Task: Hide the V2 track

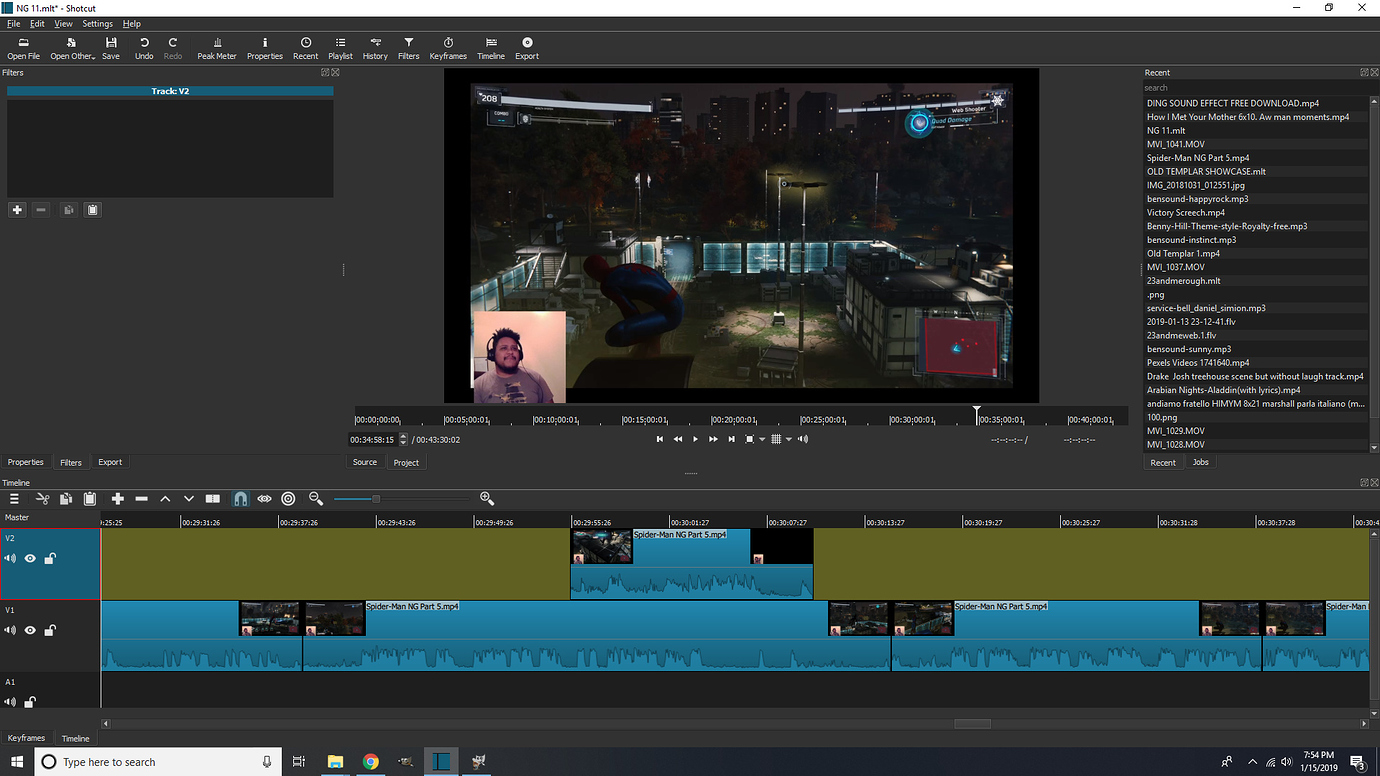Action: tap(30, 559)
